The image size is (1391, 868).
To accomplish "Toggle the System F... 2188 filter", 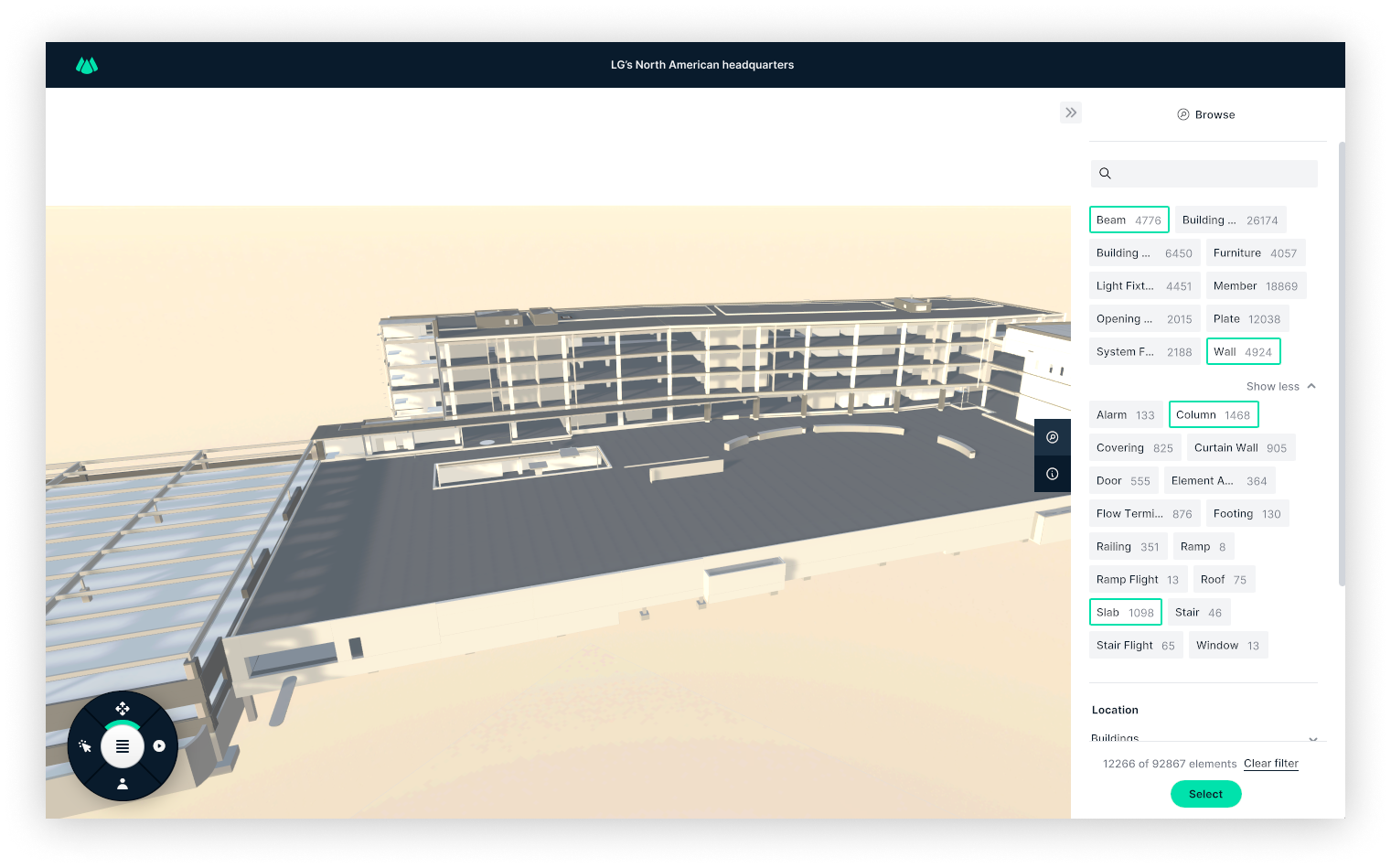I will point(1144,351).
